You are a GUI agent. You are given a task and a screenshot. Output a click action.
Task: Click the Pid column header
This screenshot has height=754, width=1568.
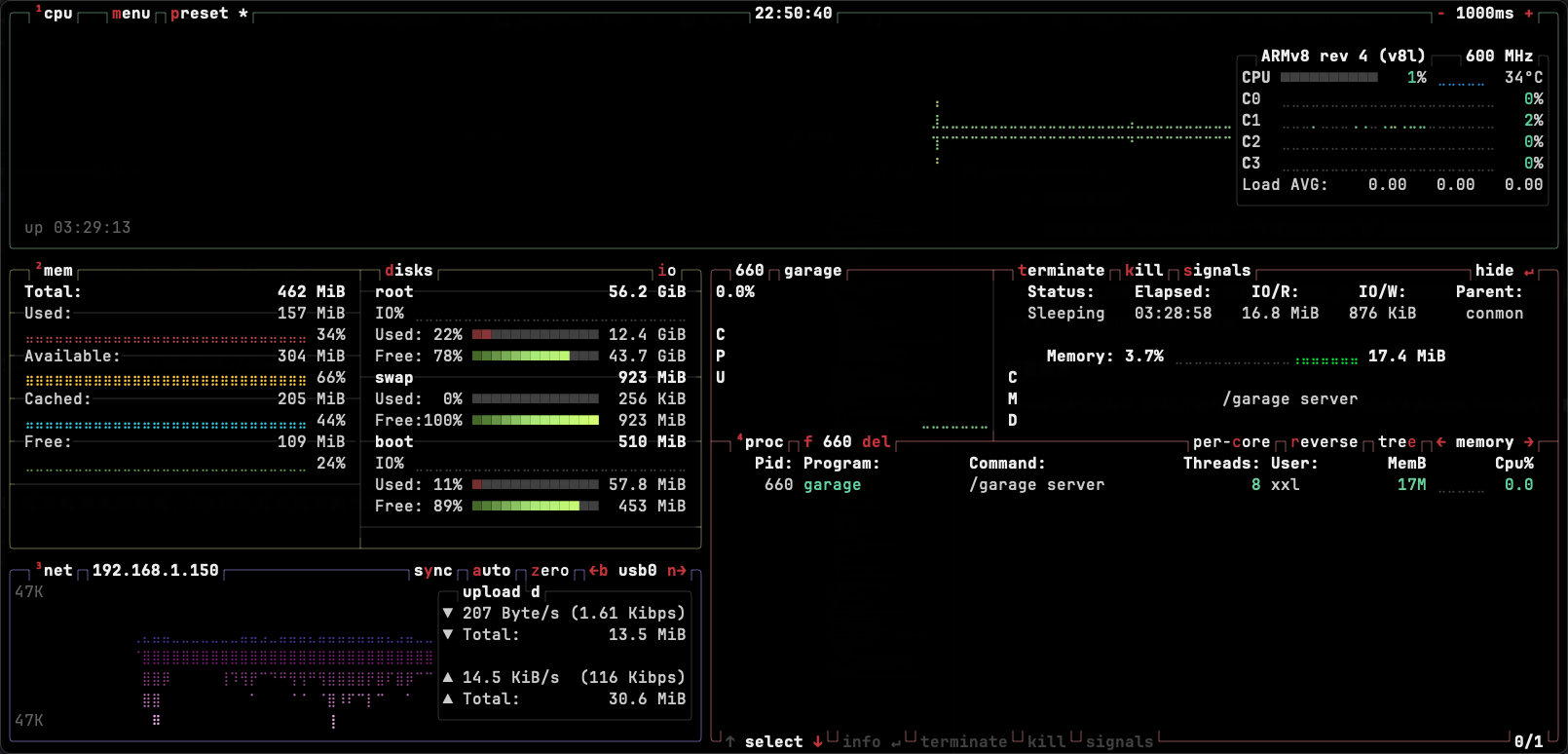[x=774, y=464]
